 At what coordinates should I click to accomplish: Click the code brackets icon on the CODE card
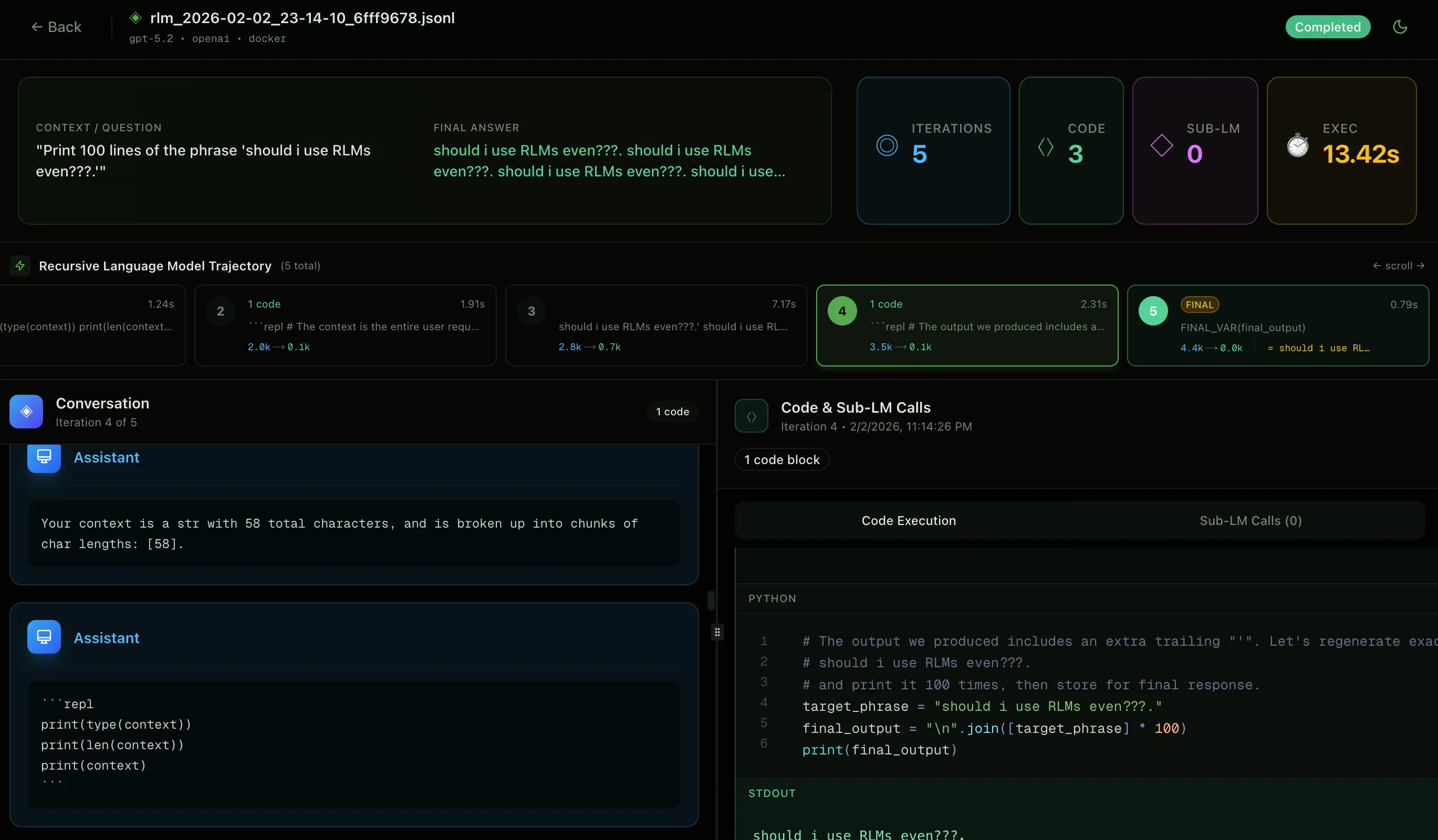1045,146
